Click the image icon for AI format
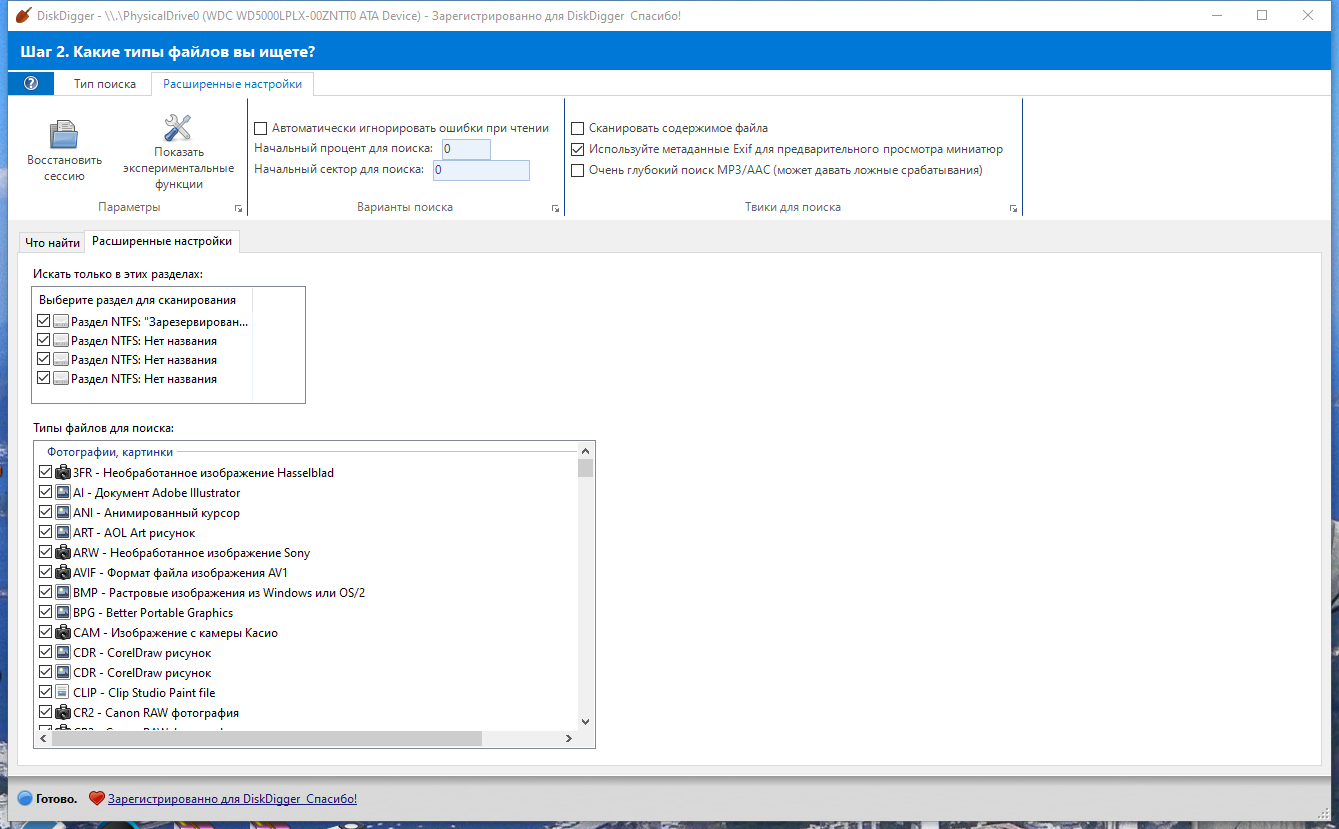Viewport: 1339px width, 829px height. 63,493
